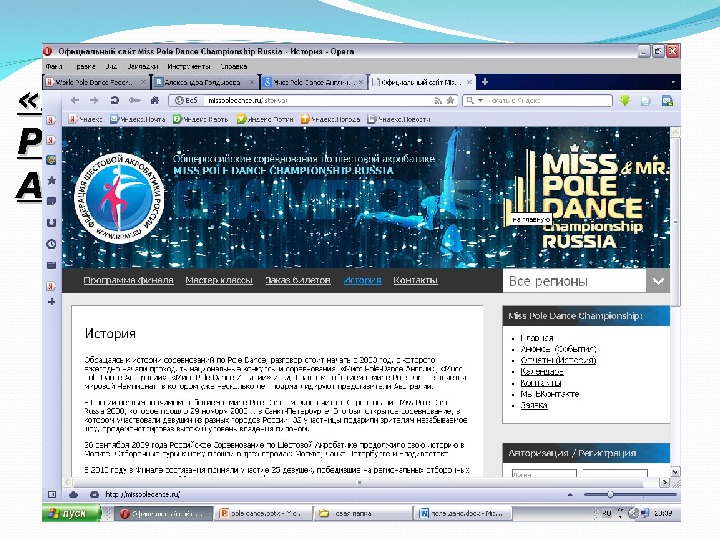Screen dimensions: 720x540
Task: Close the 'Miss Pole Dance Austr...' tab
Action: (361, 82)
